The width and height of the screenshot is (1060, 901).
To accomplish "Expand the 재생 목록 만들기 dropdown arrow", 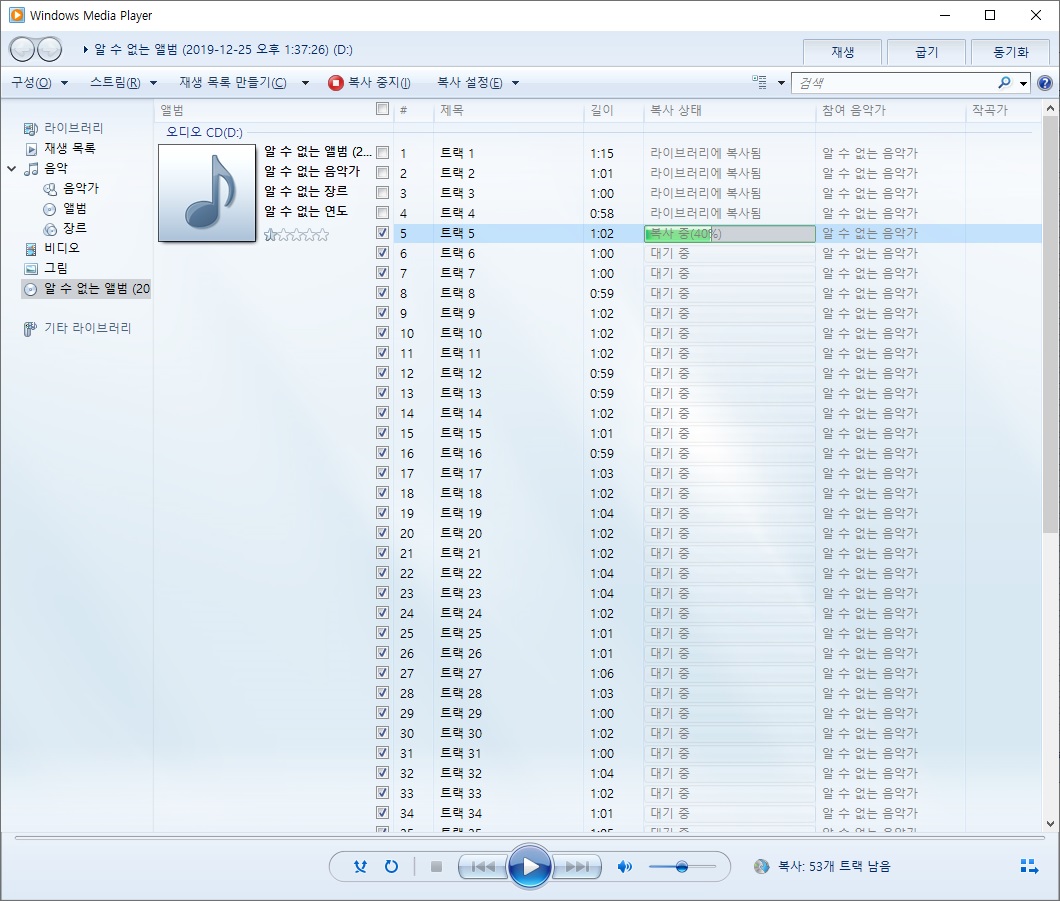I will 305,83.
